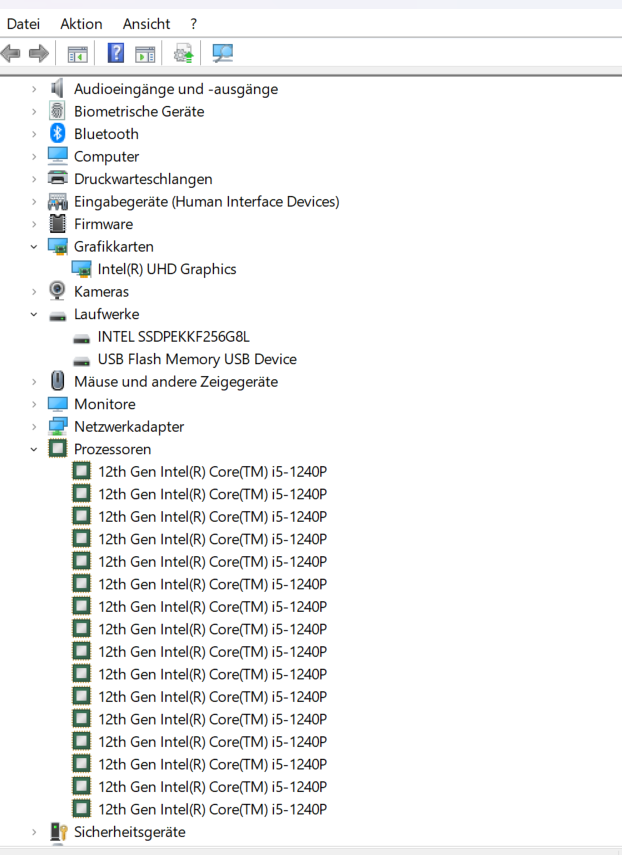Expand the Monitore node chevron
This screenshot has height=855, width=622.
point(34,404)
